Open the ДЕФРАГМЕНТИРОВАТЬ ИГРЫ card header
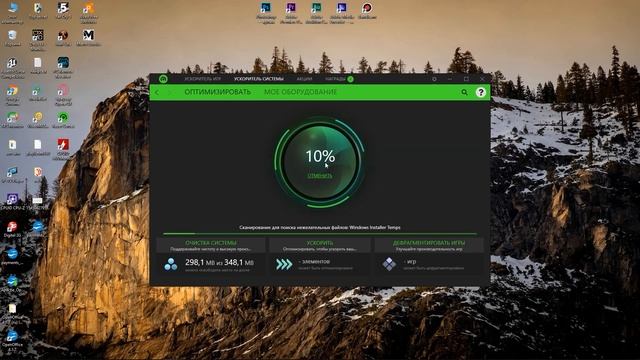This screenshot has height=360, width=640. (x=429, y=245)
